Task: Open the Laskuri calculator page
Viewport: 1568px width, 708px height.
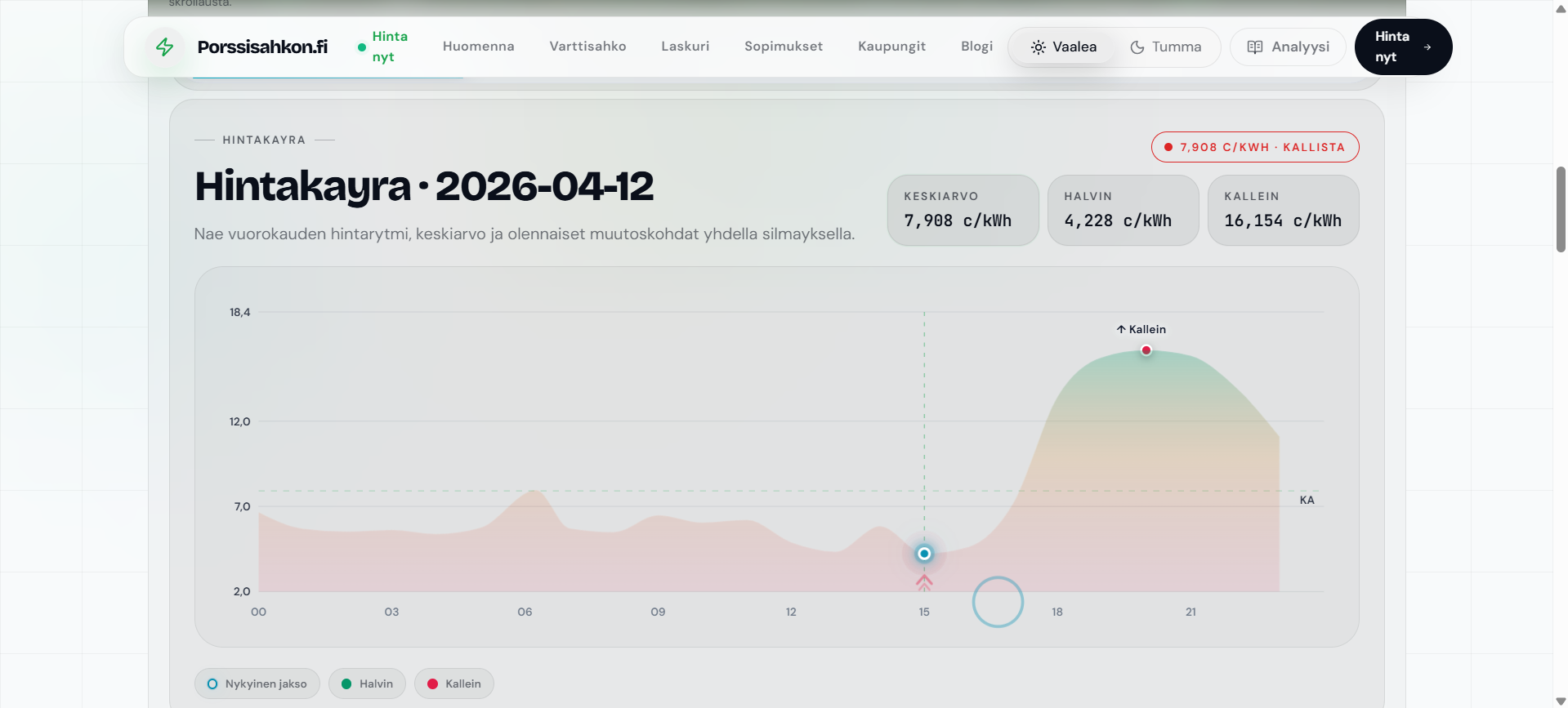Action: coord(686,47)
